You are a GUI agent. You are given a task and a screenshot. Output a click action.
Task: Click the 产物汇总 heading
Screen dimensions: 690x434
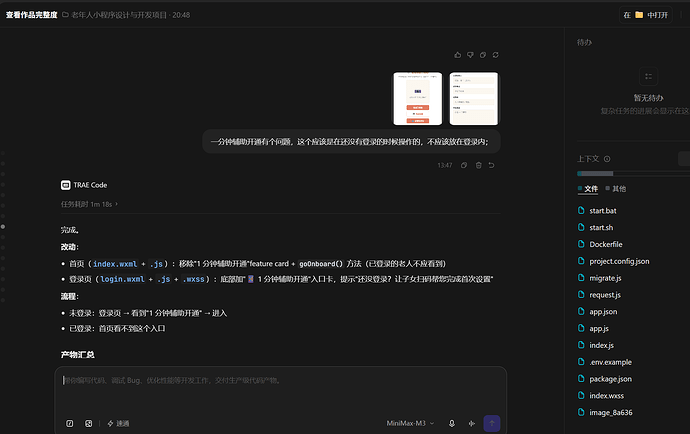77,355
